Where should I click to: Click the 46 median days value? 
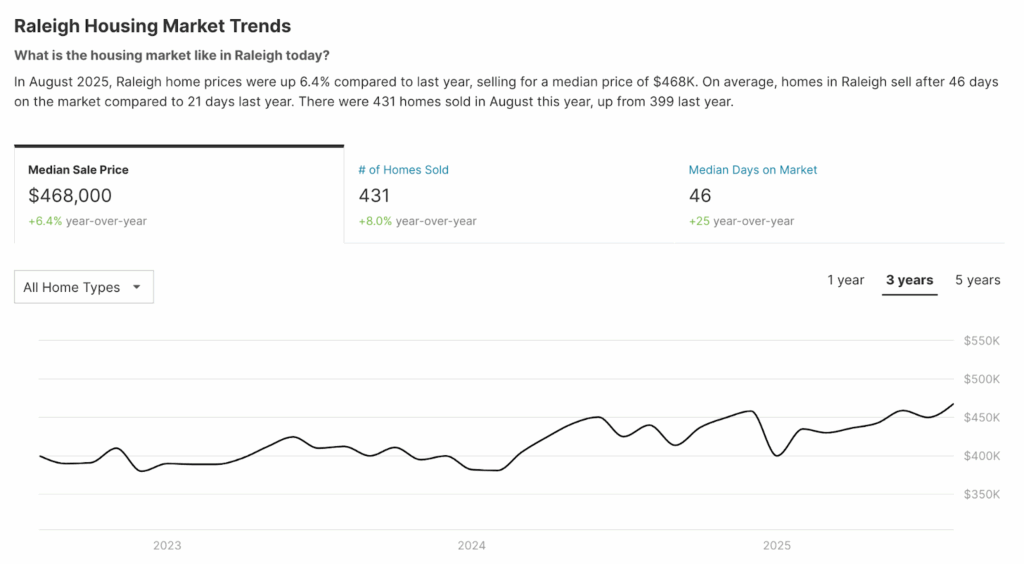pos(700,196)
